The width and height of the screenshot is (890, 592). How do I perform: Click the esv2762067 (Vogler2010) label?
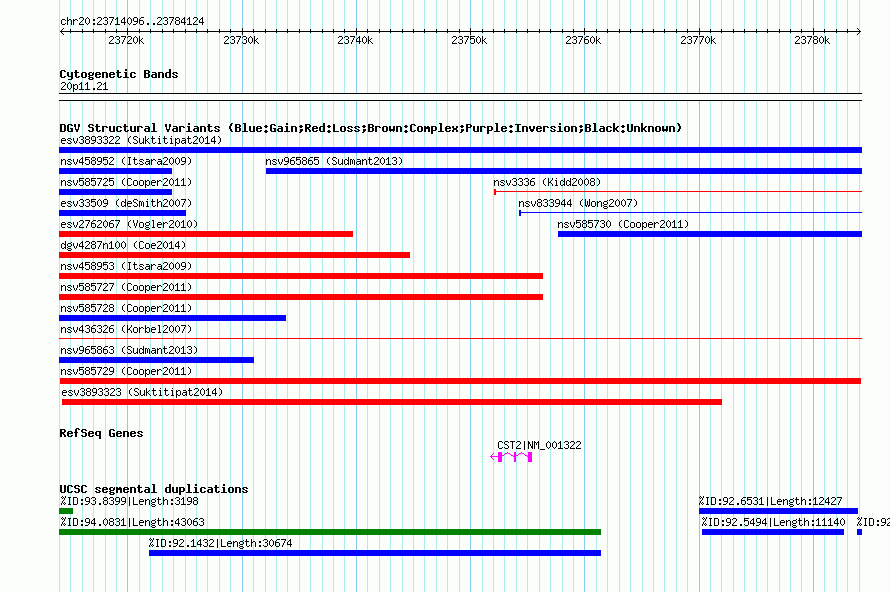[x=129, y=224]
